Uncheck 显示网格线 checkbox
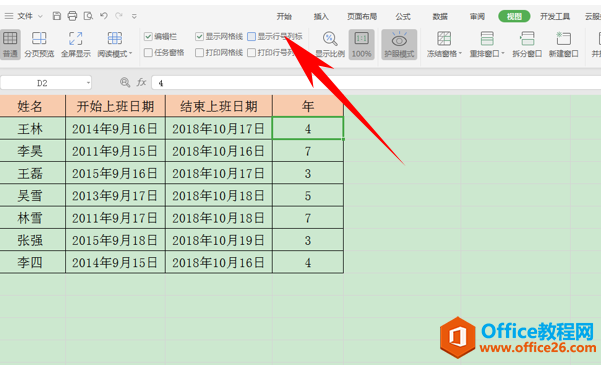This screenshot has width=603, height=365. click(199, 37)
